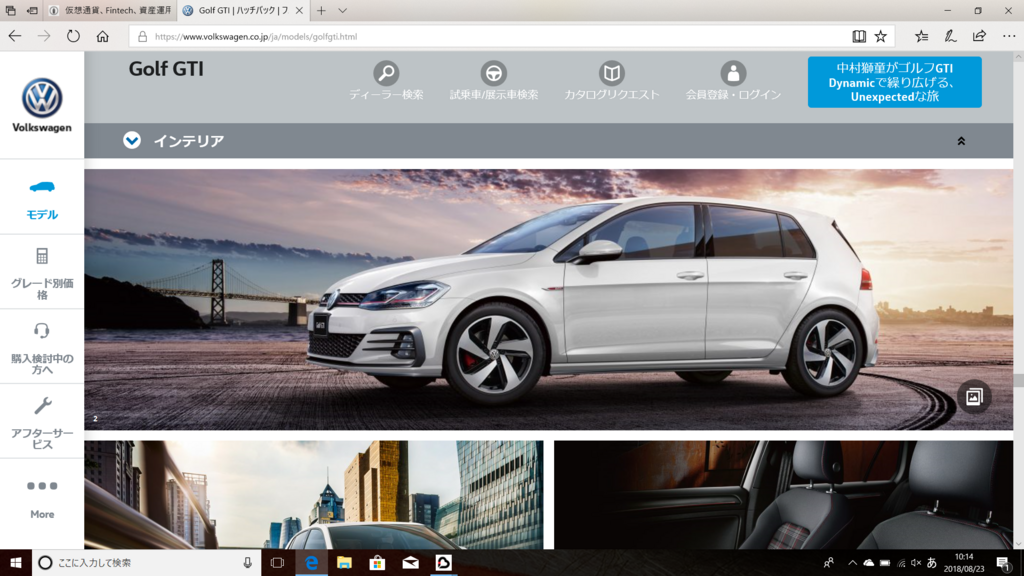Open the interior seats thumbnail
Image resolution: width=1024 pixels, height=576 pixels.
pyautogui.click(x=784, y=495)
